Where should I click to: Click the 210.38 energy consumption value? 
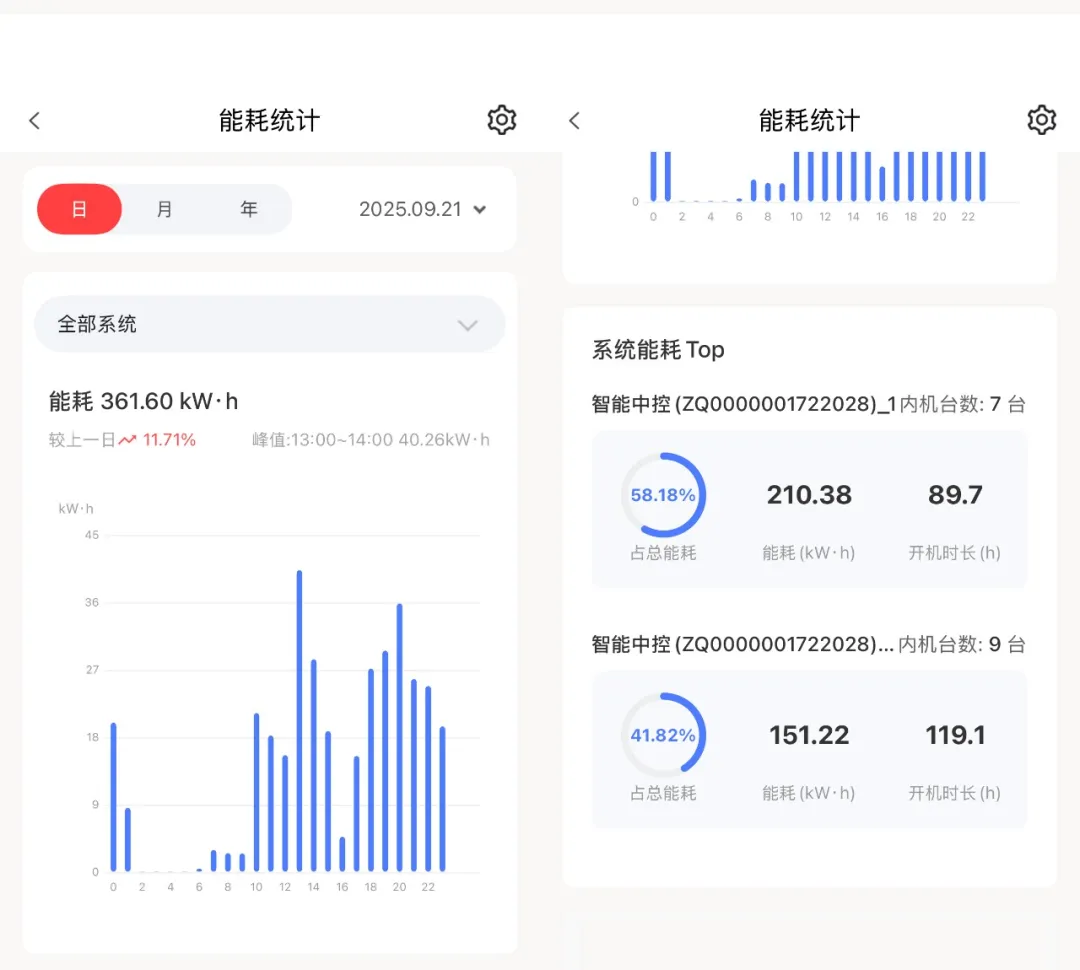(809, 495)
